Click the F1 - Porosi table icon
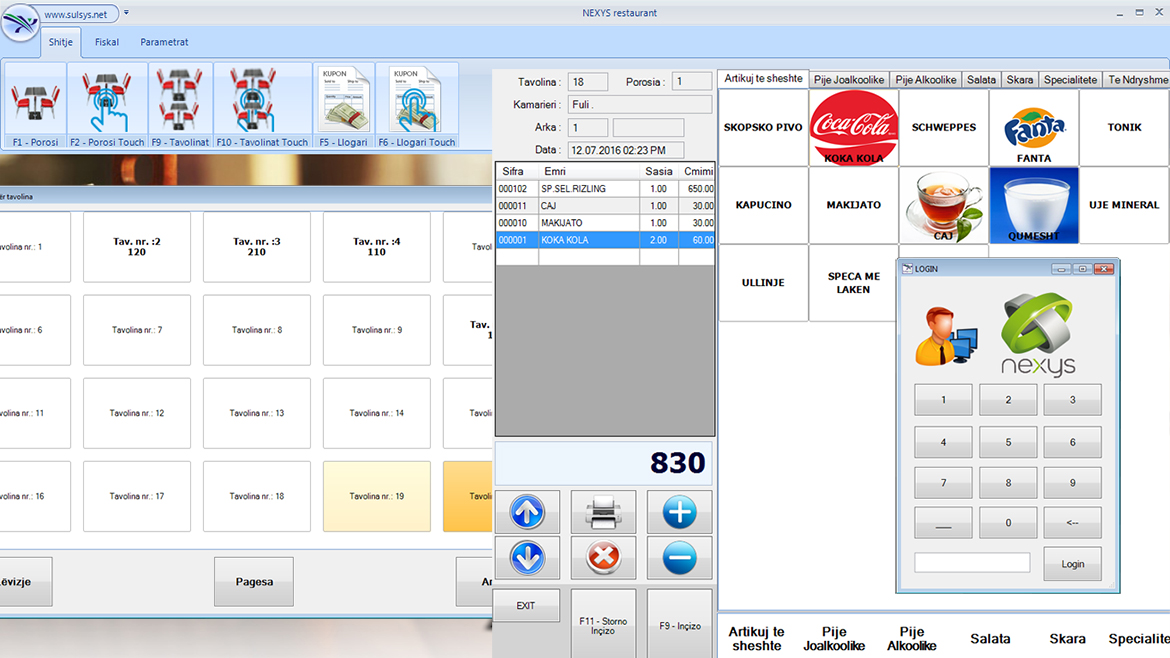This screenshot has width=1170, height=658. [x=35, y=104]
